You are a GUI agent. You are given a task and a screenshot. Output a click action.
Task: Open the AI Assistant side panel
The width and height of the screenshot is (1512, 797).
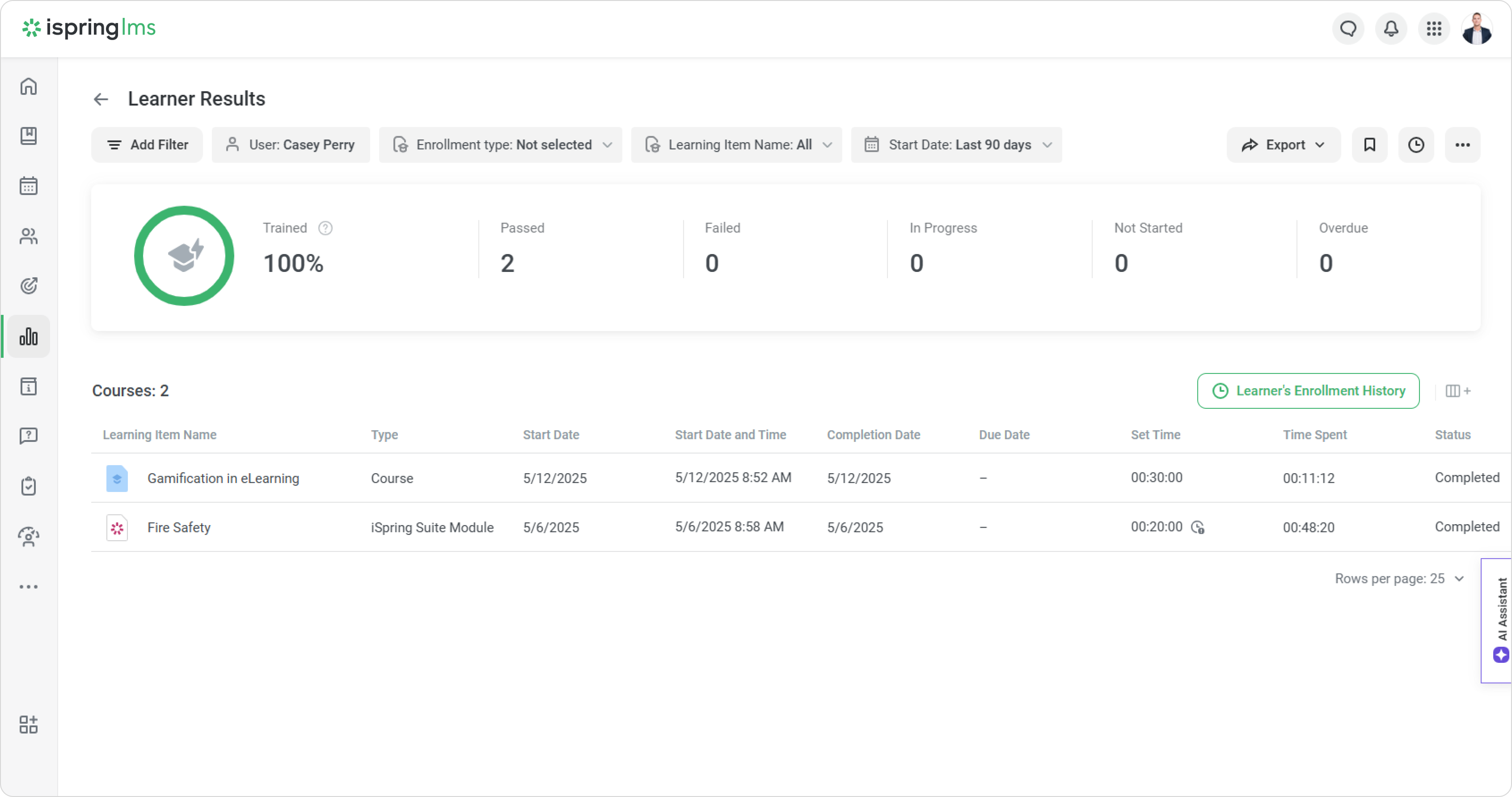pyautogui.click(x=1500, y=620)
